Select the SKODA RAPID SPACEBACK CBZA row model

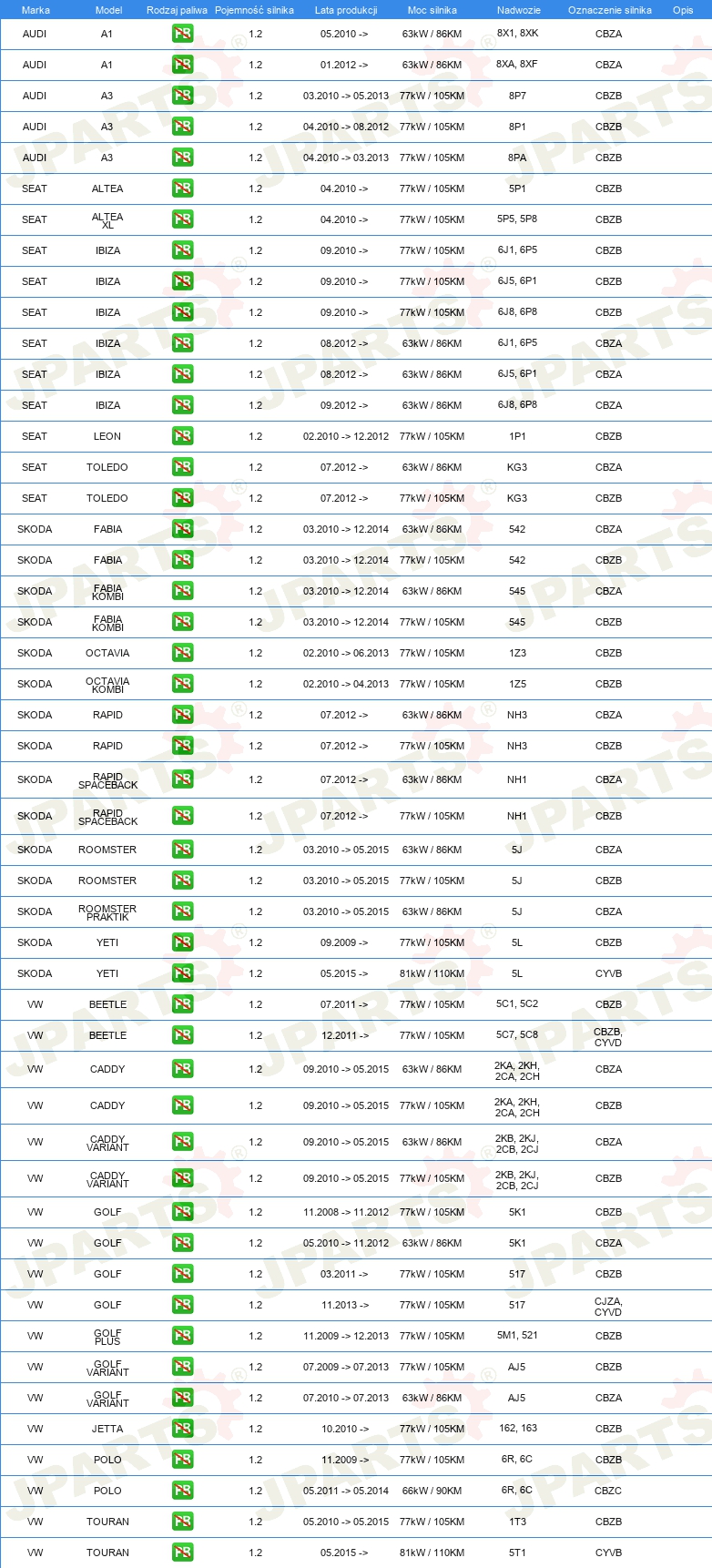(x=107, y=780)
